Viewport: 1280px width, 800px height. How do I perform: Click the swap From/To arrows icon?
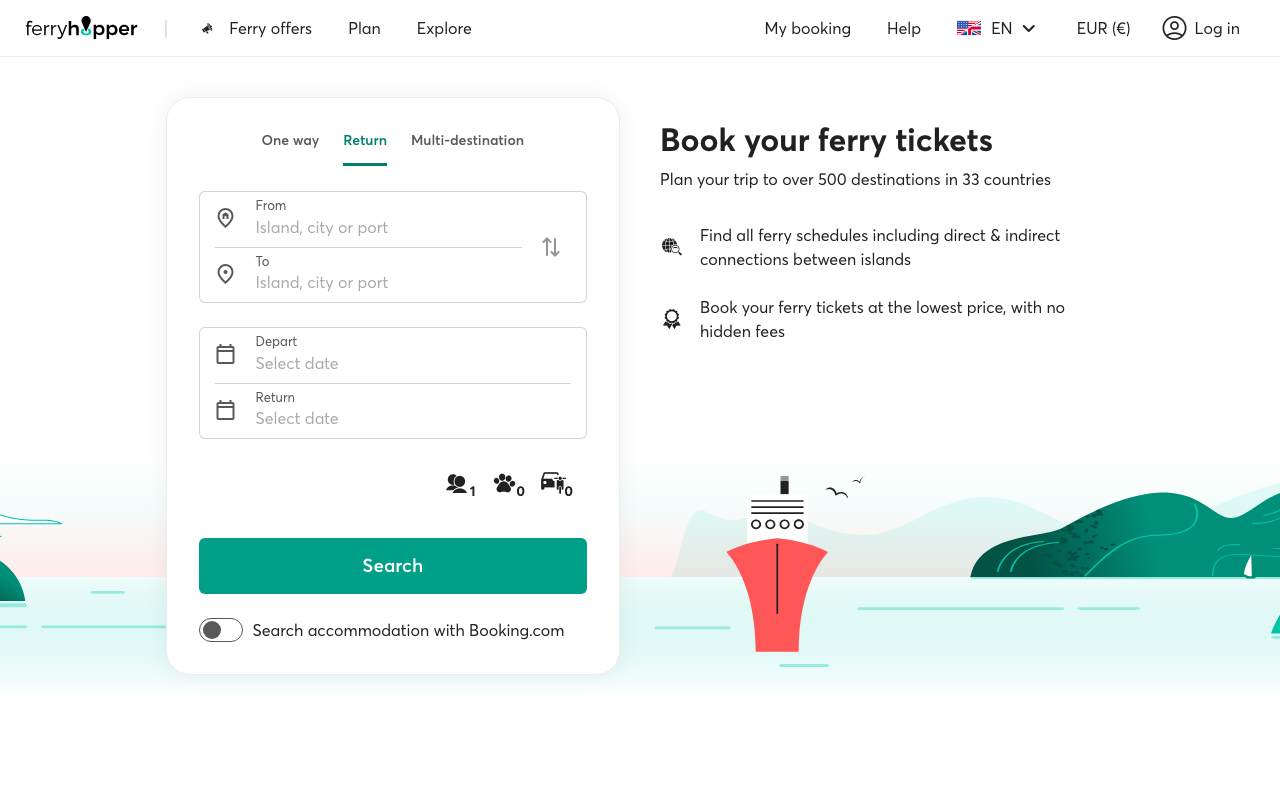click(x=550, y=246)
